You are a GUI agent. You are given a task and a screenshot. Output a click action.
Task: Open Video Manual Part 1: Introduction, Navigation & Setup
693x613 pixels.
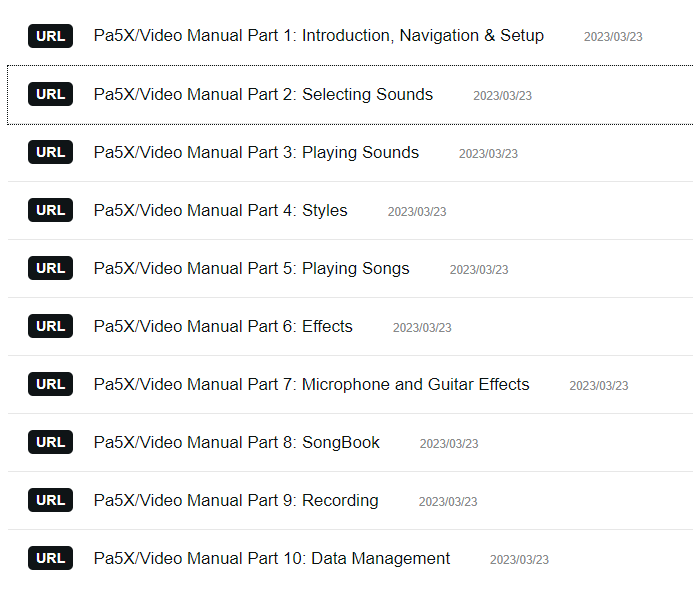click(319, 35)
